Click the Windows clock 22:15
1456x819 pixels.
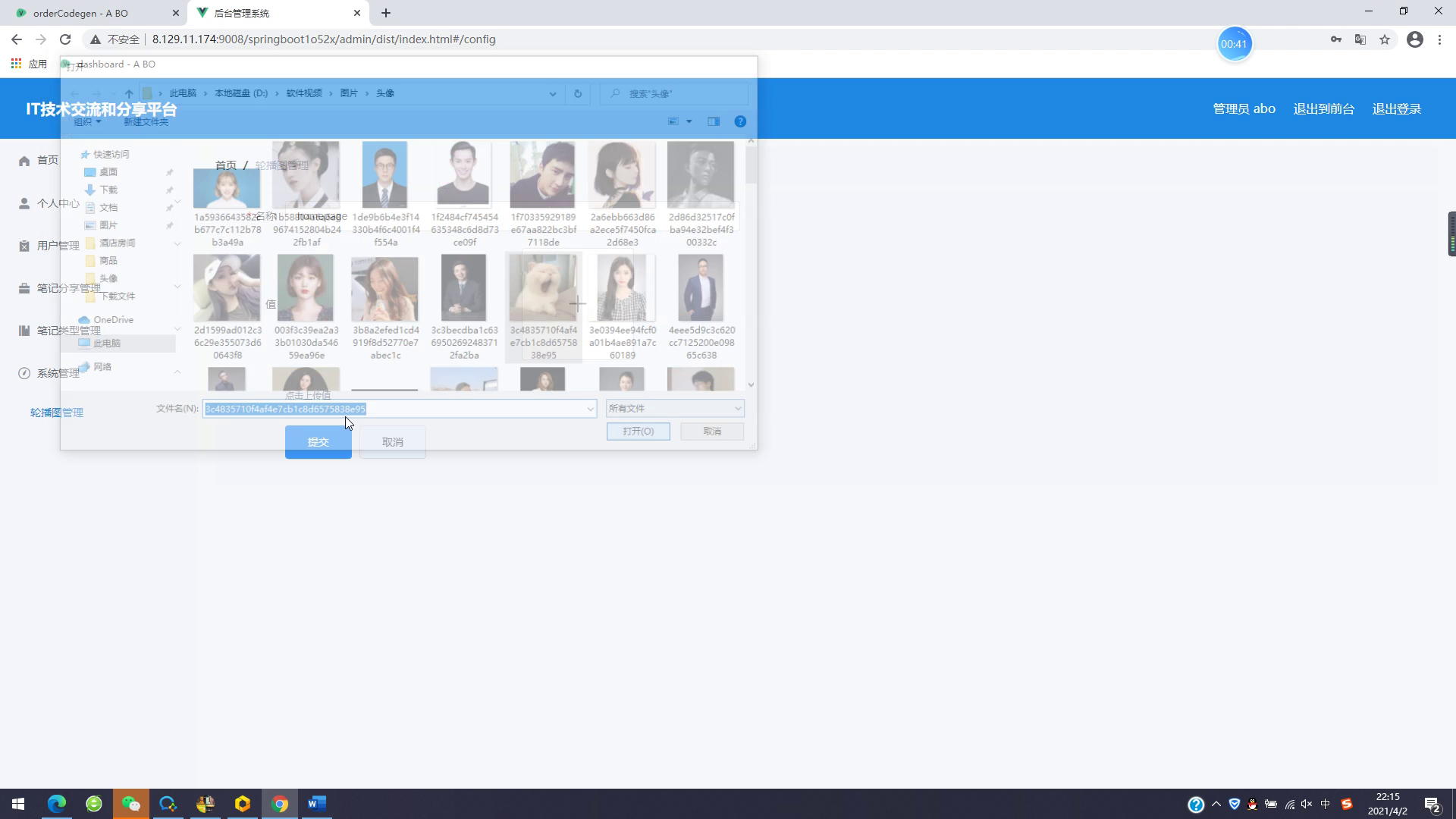coord(1388,797)
